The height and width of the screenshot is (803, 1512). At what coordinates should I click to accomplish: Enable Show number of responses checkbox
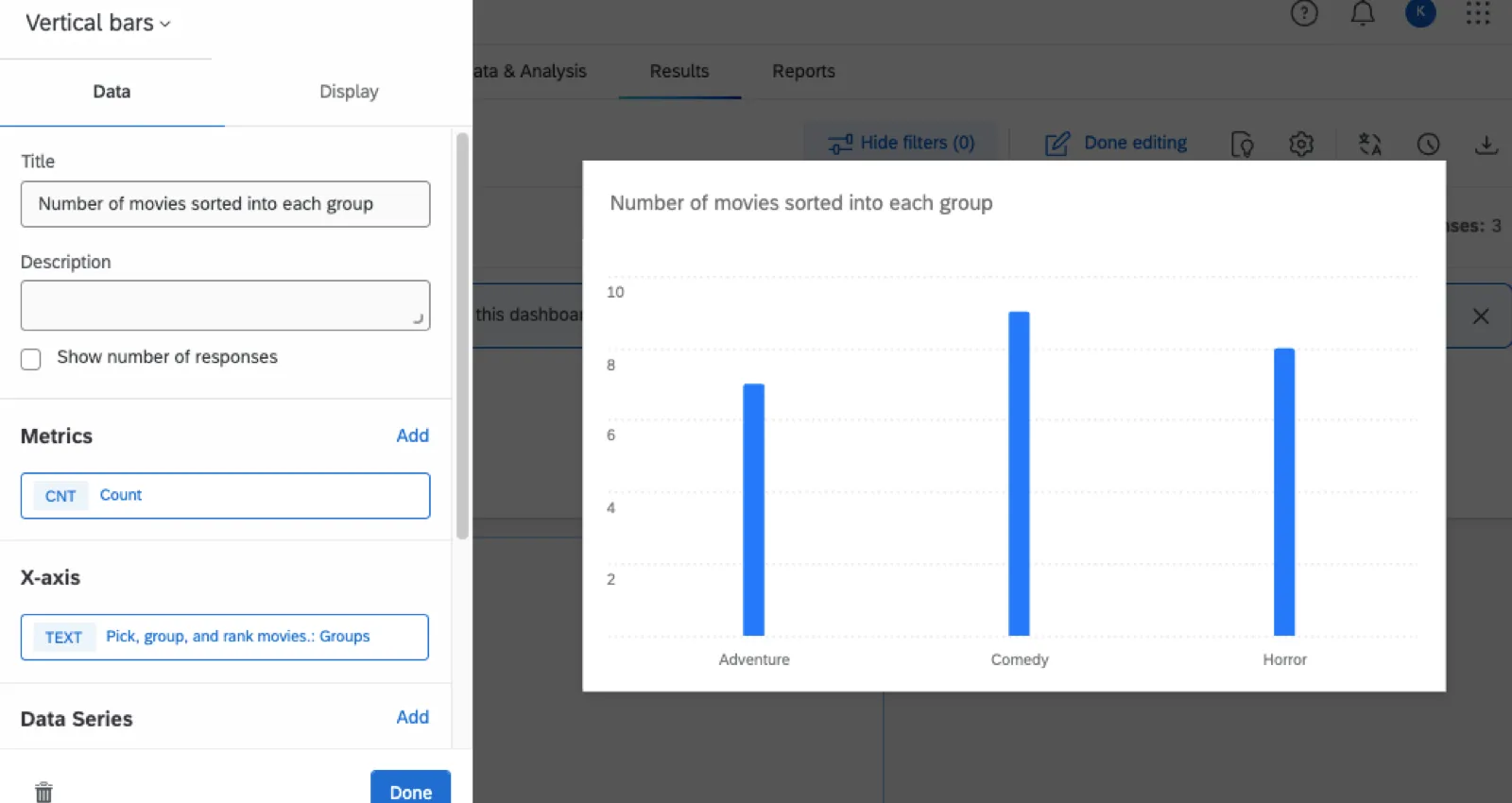(x=31, y=359)
